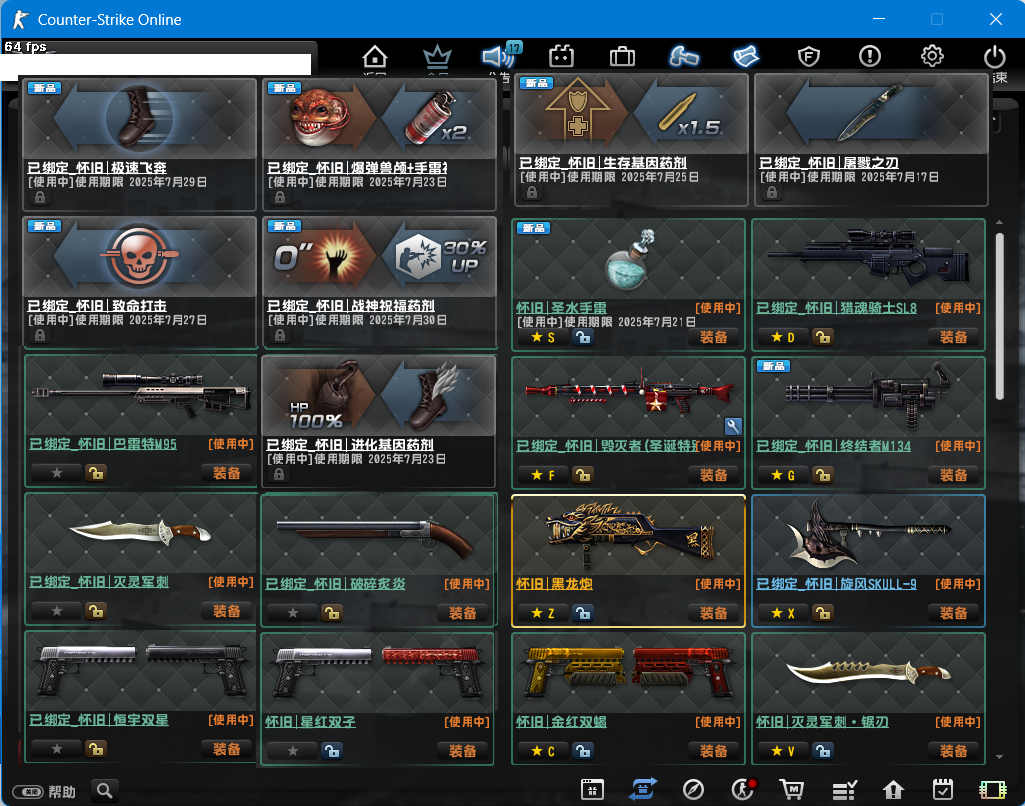Toggle the favorite star D on 猎魂骑士SL8
Image resolution: width=1025 pixels, height=806 pixels.
783,337
